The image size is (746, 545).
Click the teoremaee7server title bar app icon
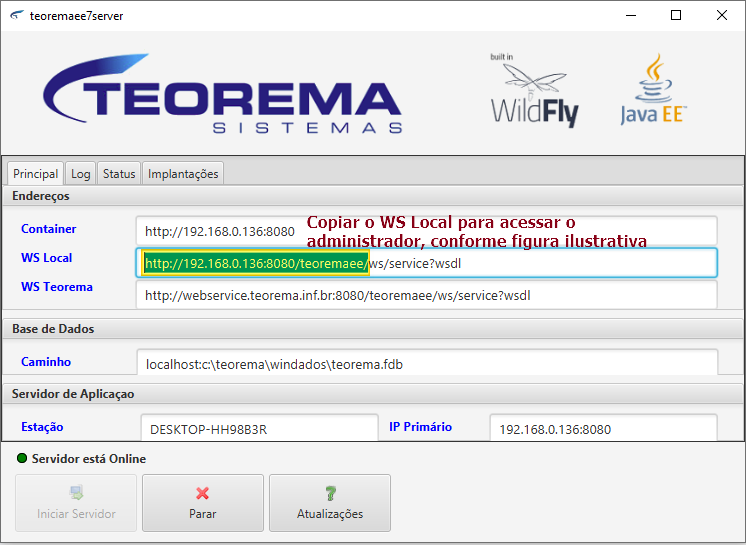[17, 15]
